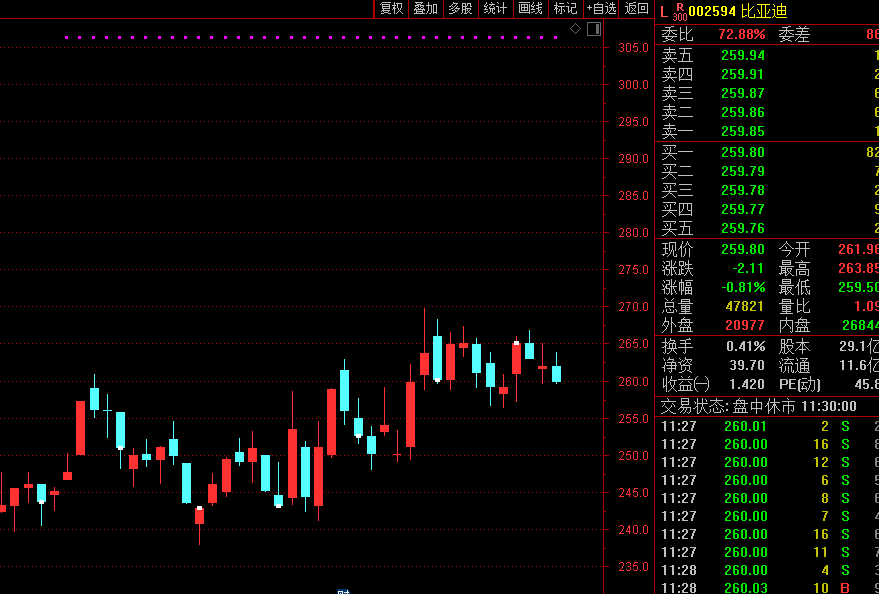Click the red L indicator icon
This screenshot has width=879, height=594.
[664, 12]
